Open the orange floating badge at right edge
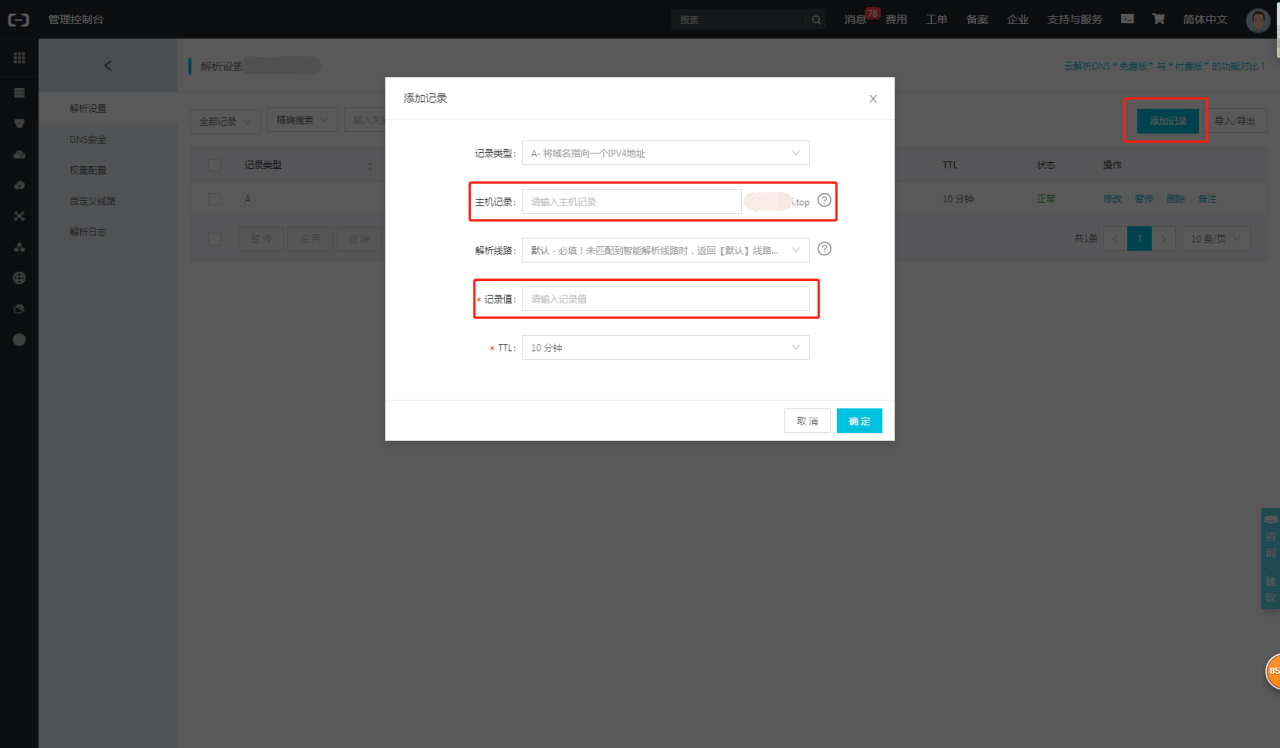Image resolution: width=1280 pixels, height=748 pixels. tap(1273, 672)
